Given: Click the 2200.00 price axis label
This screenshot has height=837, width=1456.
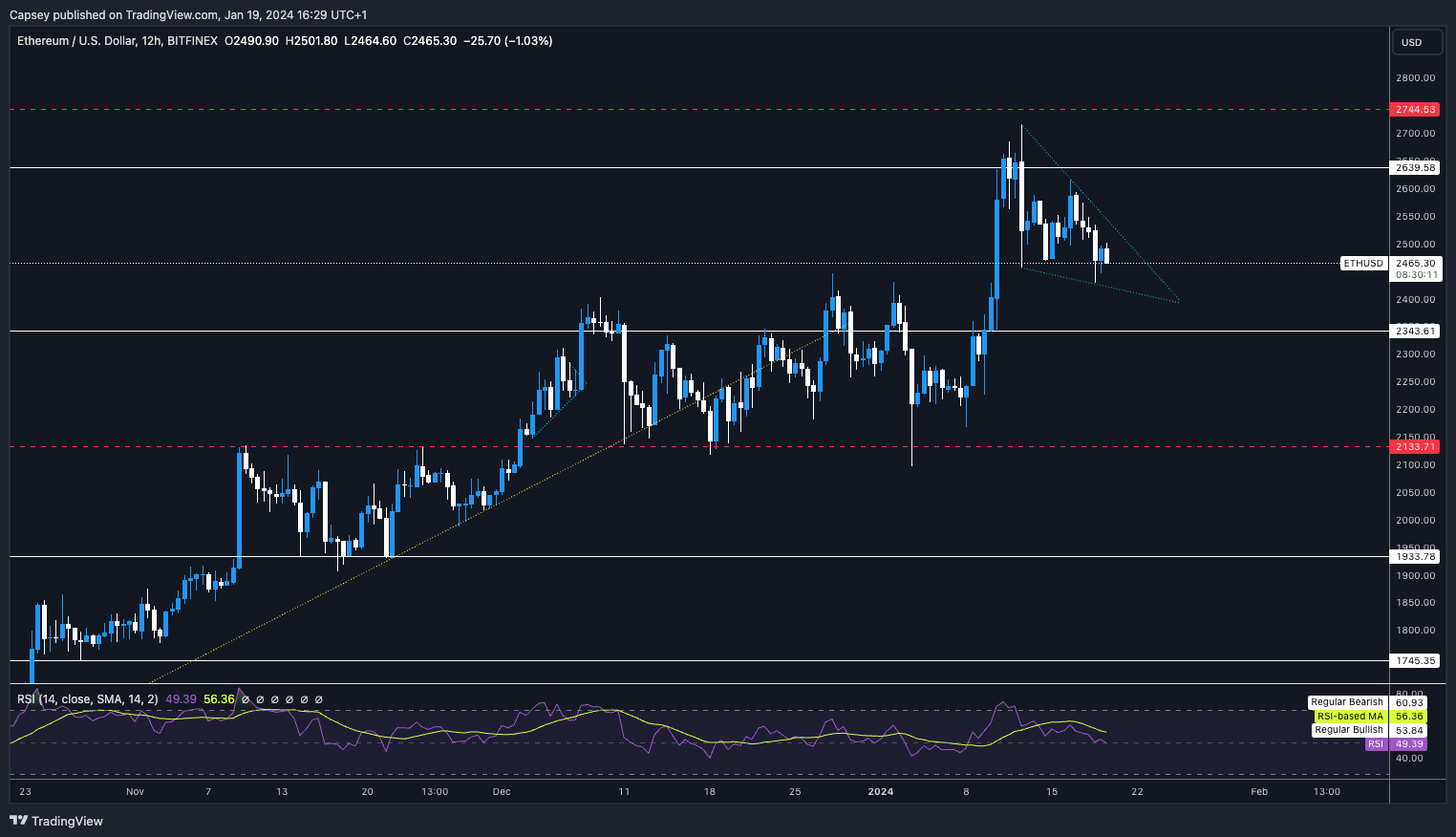Looking at the screenshot, I should [x=1415, y=409].
